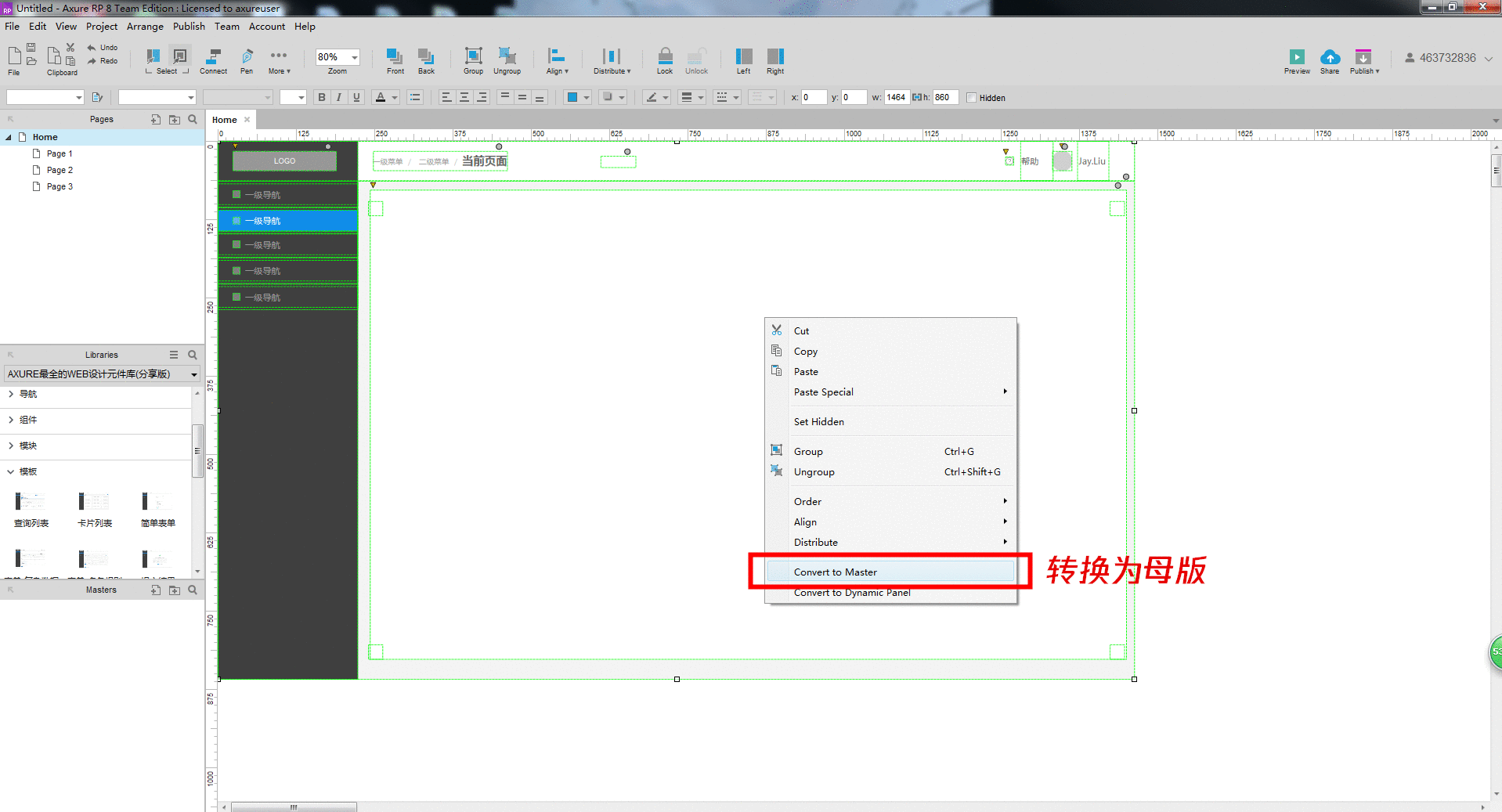Open the Publish menu in menu bar

point(189,27)
